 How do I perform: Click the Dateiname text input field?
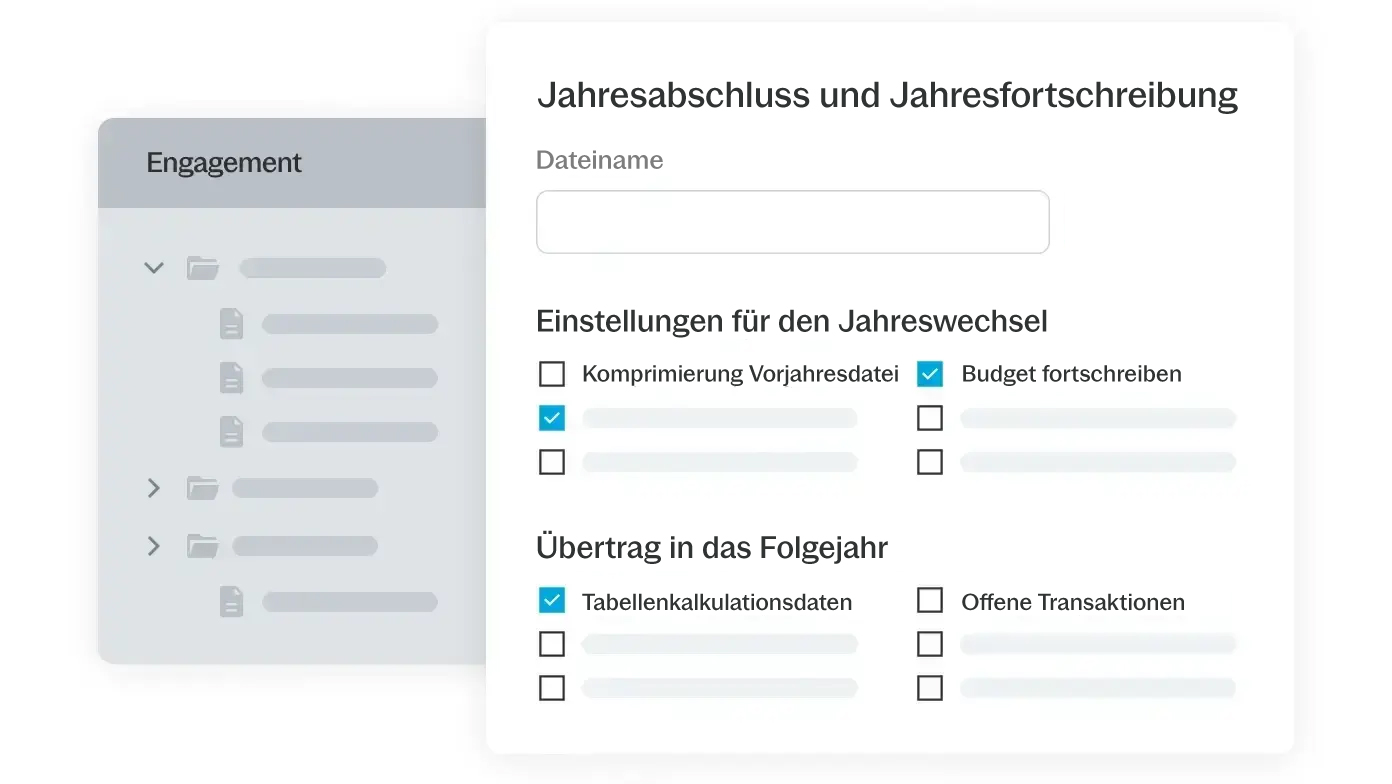click(x=792, y=222)
